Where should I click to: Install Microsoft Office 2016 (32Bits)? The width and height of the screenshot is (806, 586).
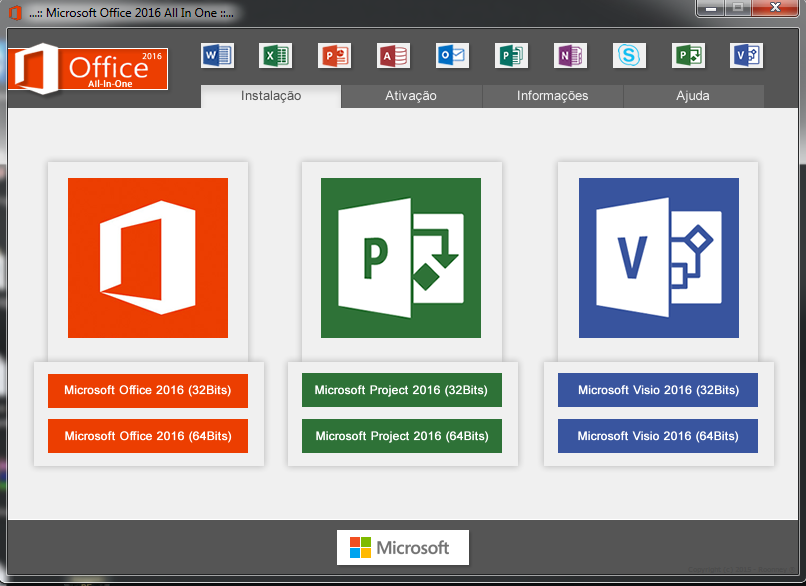click(148, 391)
